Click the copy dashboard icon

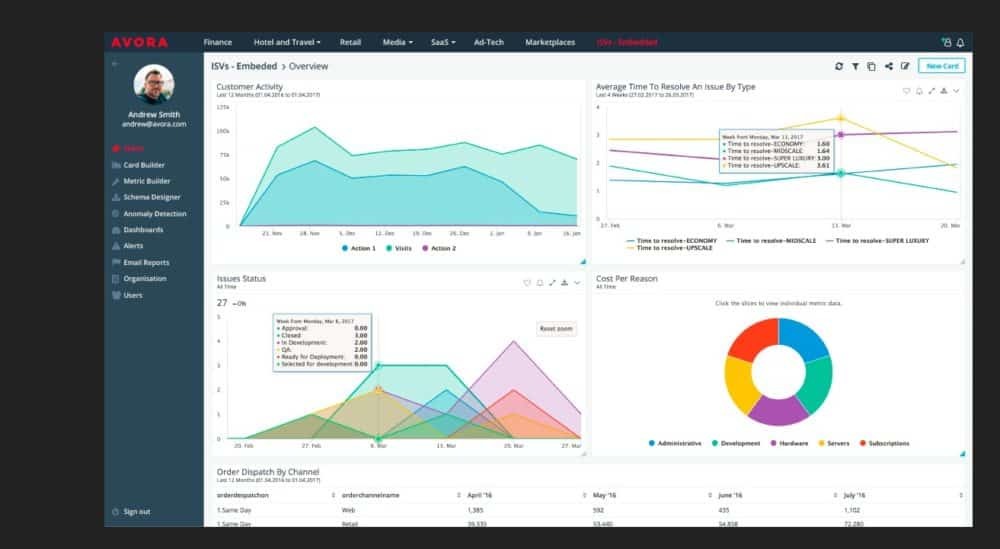pos(871,66)
